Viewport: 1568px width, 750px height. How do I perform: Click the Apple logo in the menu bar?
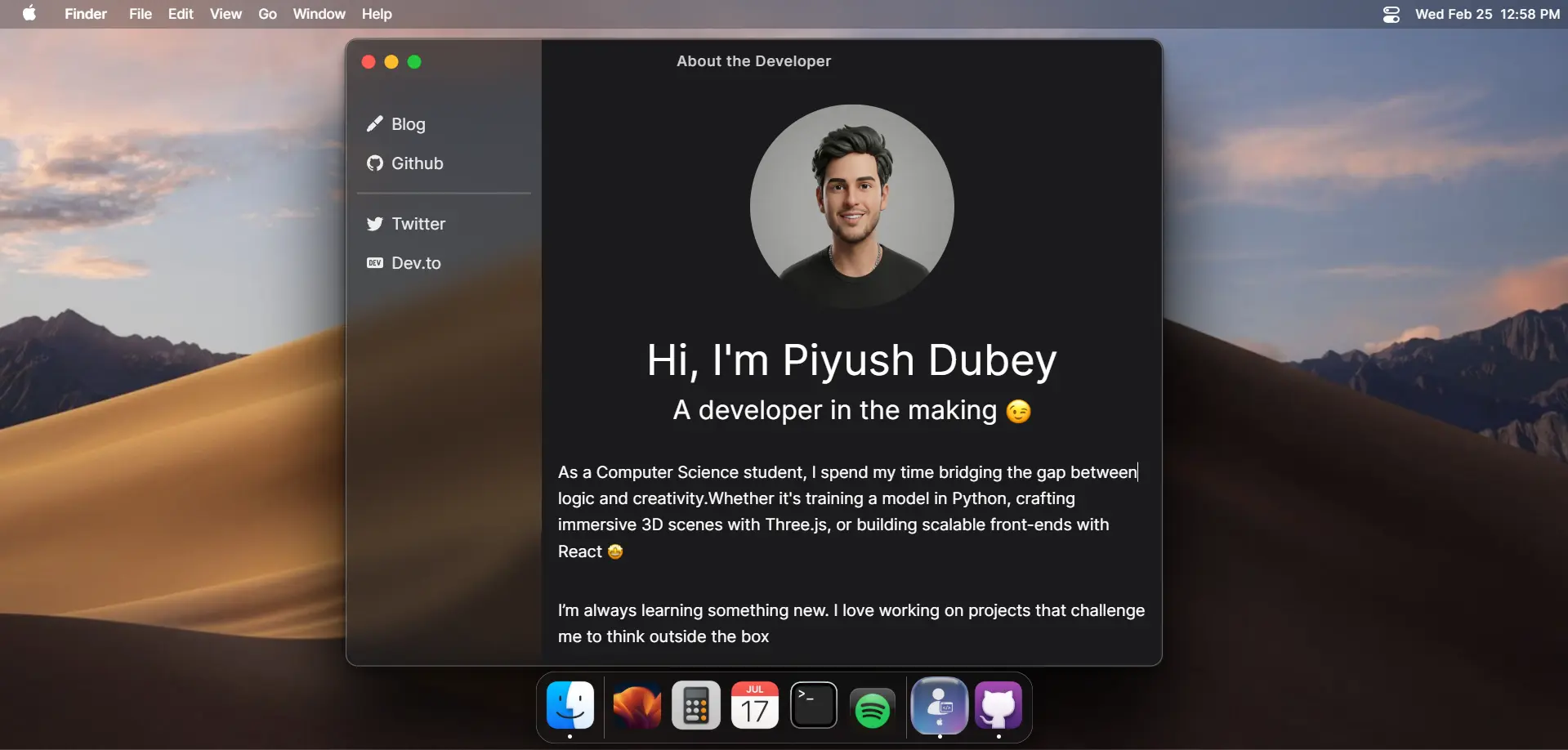(x=29, y=14)
